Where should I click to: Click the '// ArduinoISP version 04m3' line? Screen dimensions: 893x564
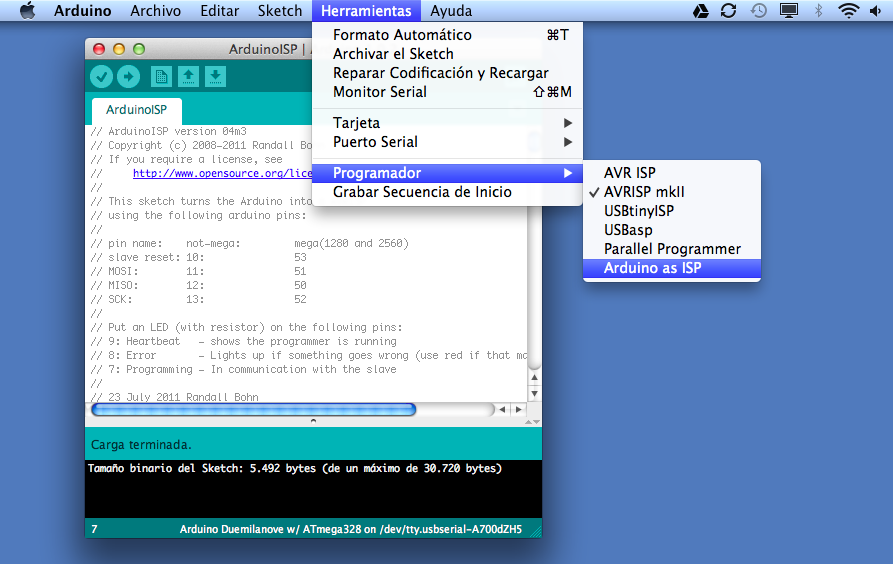[x=169, y=132]
